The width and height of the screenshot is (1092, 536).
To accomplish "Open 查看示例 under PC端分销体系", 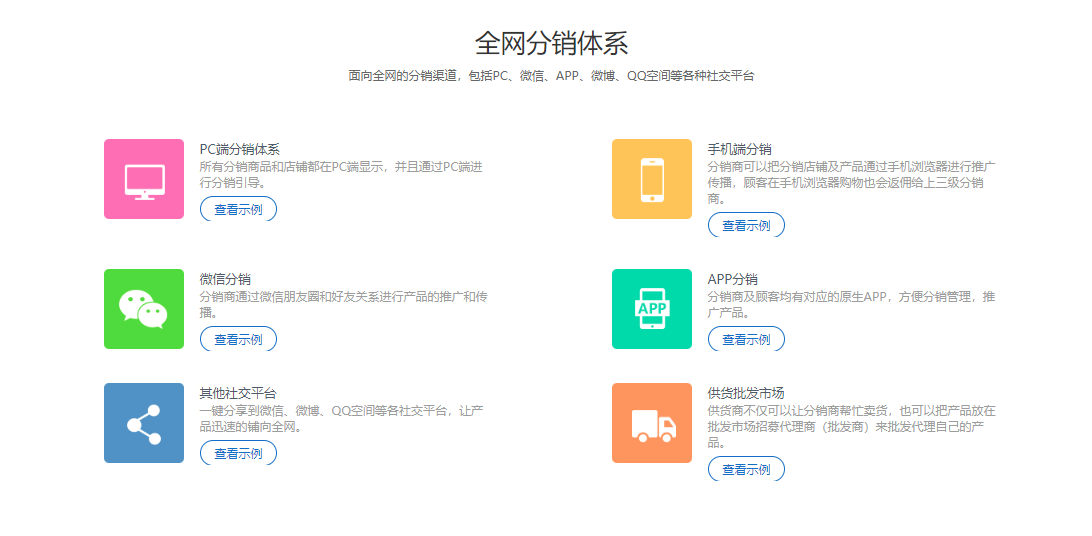I will (x=238, y=210).
